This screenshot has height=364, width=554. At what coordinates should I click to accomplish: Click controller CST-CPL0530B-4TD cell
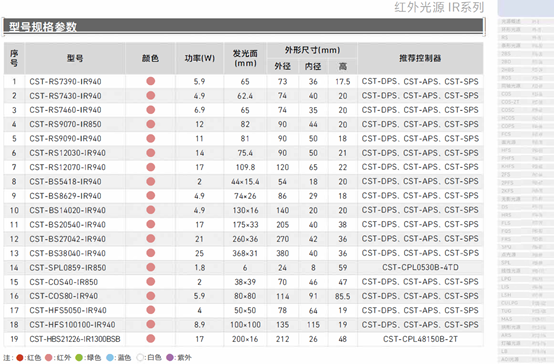coord(420,267)
